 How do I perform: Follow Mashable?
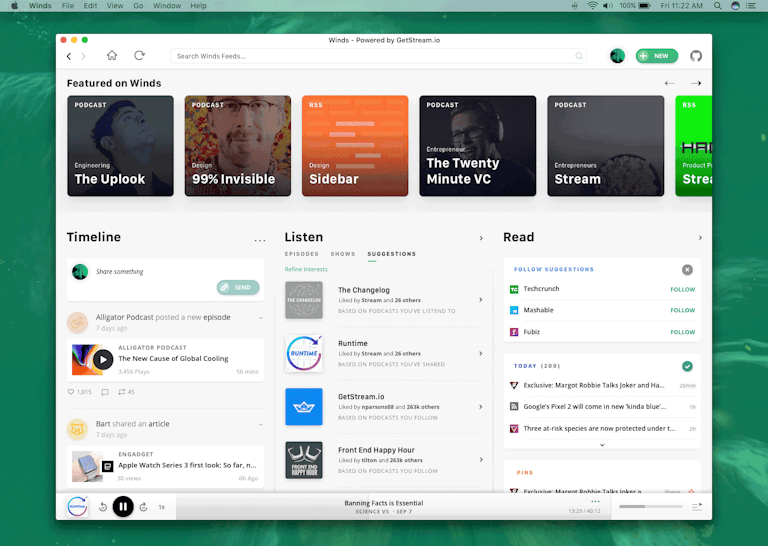coord(682,310)
